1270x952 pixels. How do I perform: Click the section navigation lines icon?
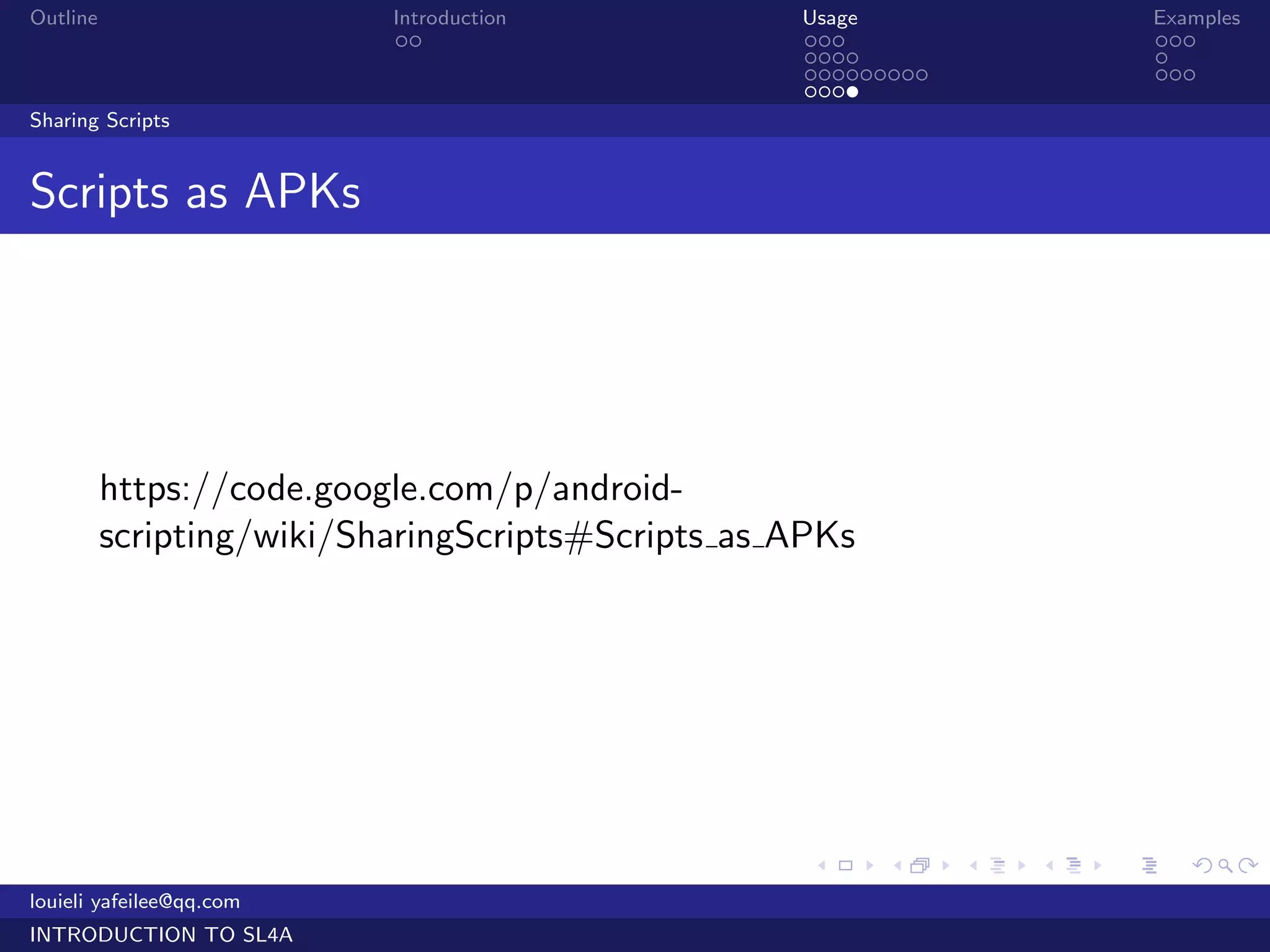1073,865
